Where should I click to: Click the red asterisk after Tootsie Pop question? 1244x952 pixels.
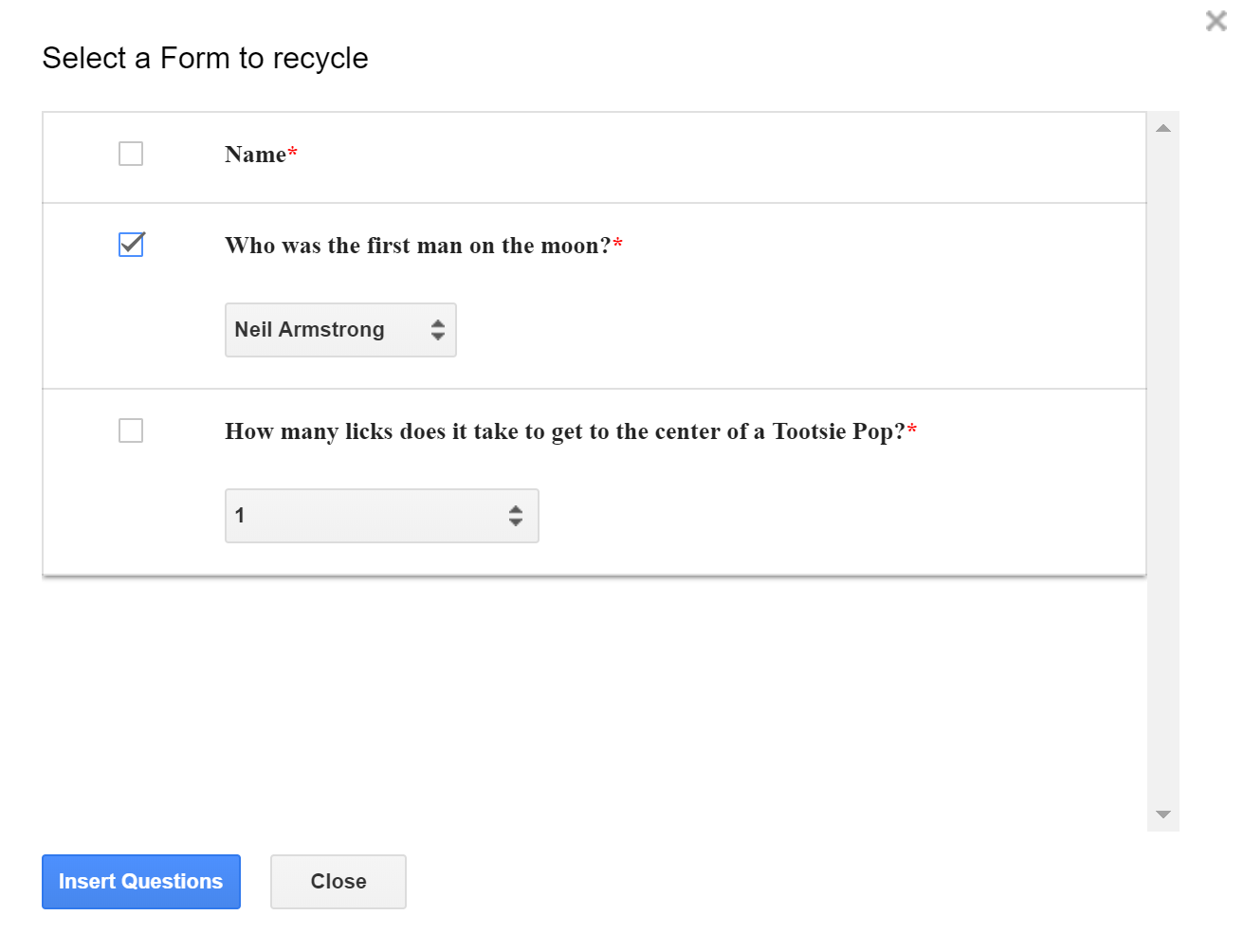[x=912, y=430]
